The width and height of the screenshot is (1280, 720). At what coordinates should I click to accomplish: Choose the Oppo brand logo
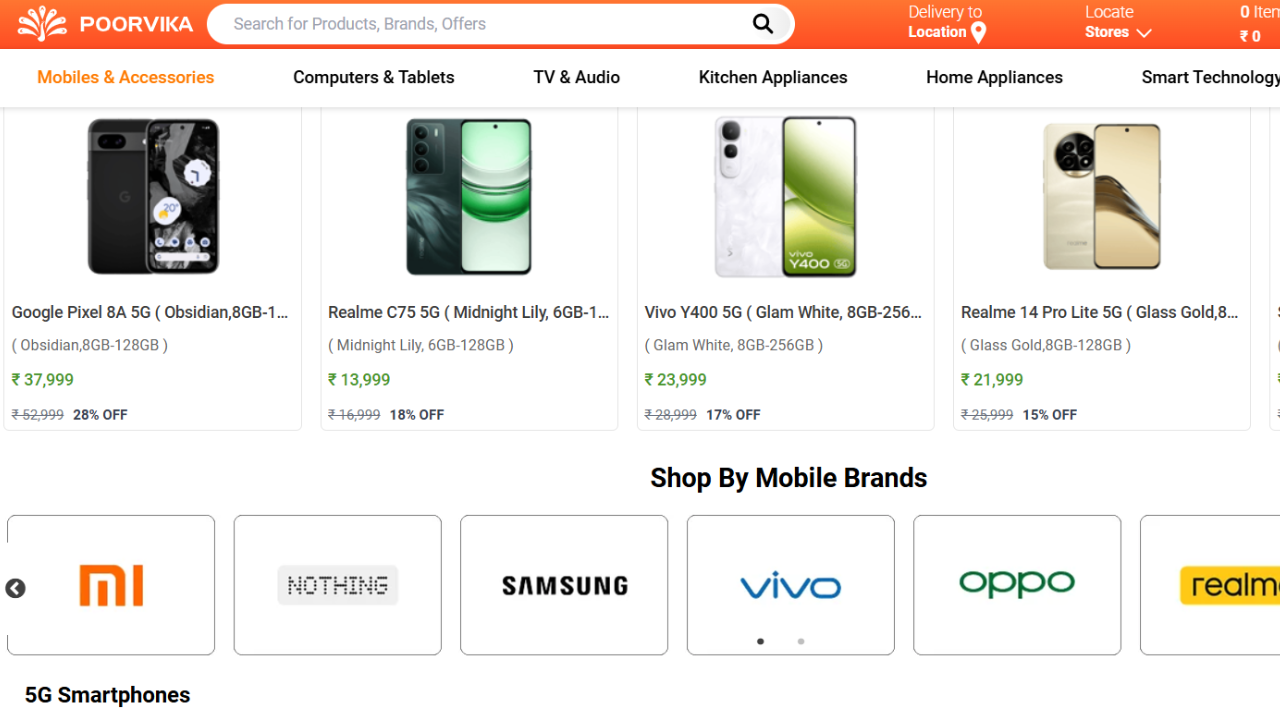(x=1017, y=585)
